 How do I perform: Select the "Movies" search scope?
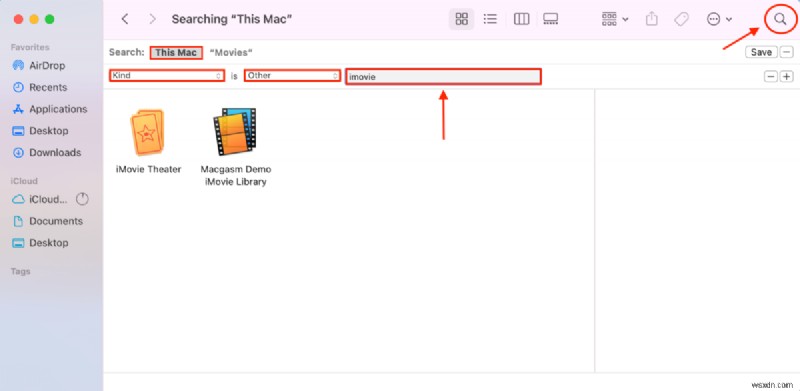[231, 53]
